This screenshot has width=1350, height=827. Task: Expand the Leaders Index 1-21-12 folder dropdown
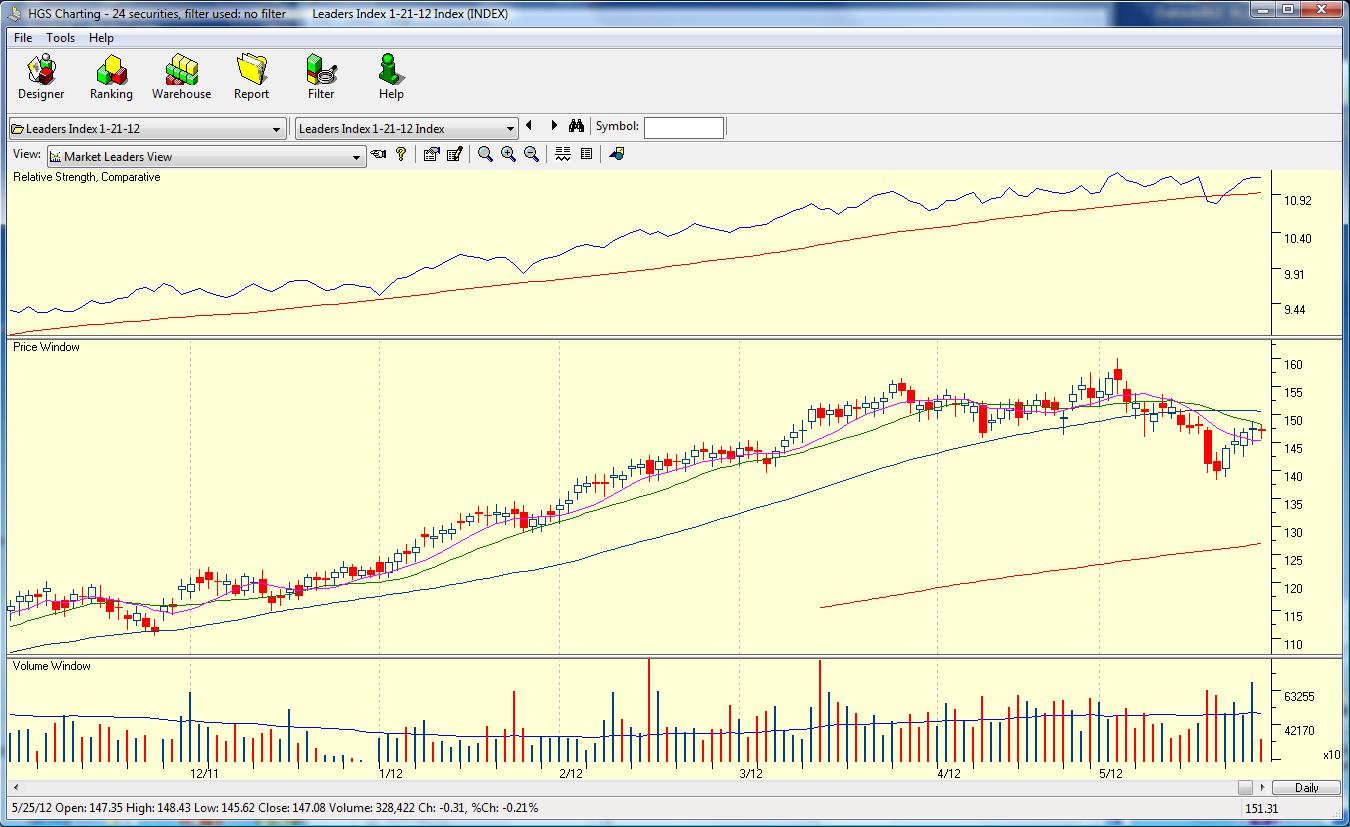277,129
